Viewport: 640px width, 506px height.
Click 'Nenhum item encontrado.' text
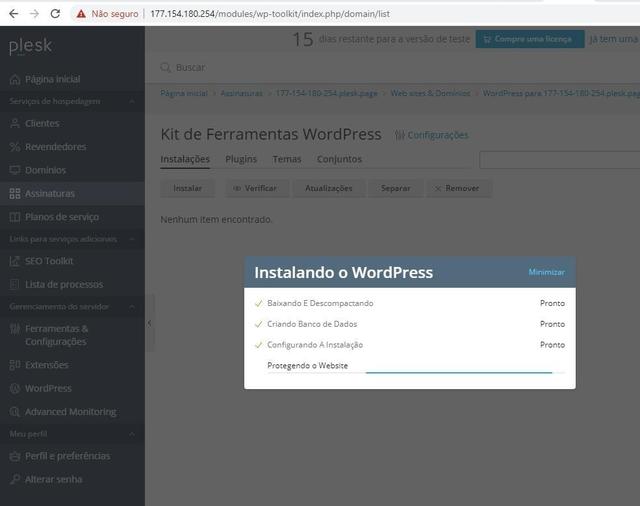point(216,220)
